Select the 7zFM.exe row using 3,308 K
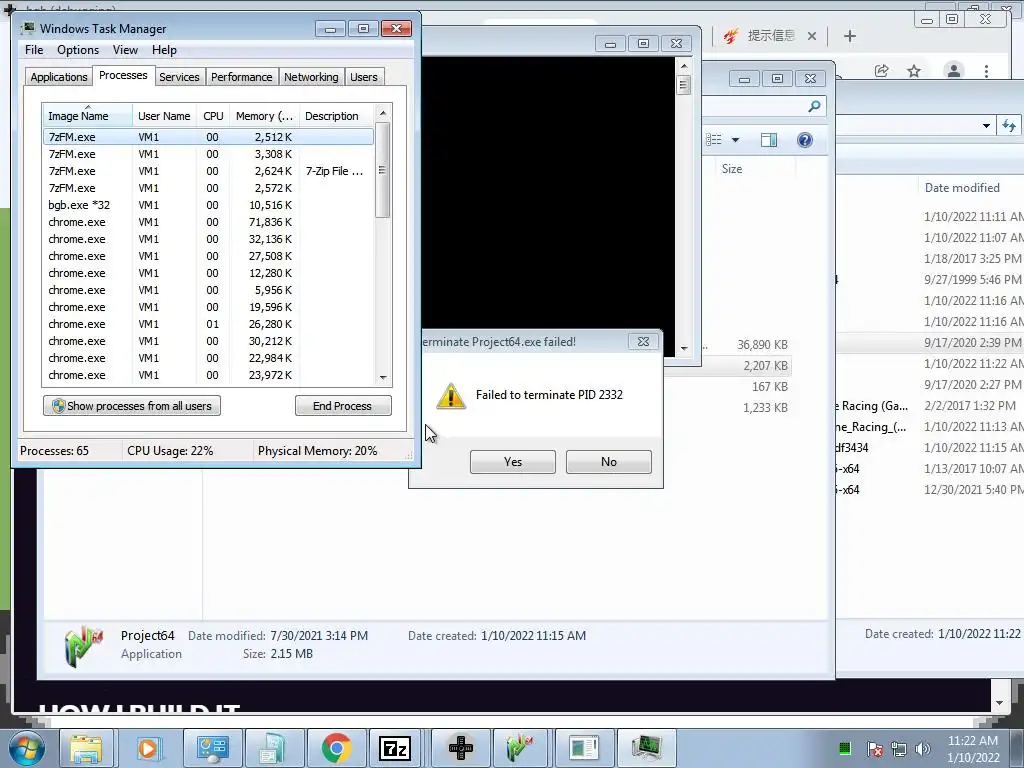 (209, 154)
